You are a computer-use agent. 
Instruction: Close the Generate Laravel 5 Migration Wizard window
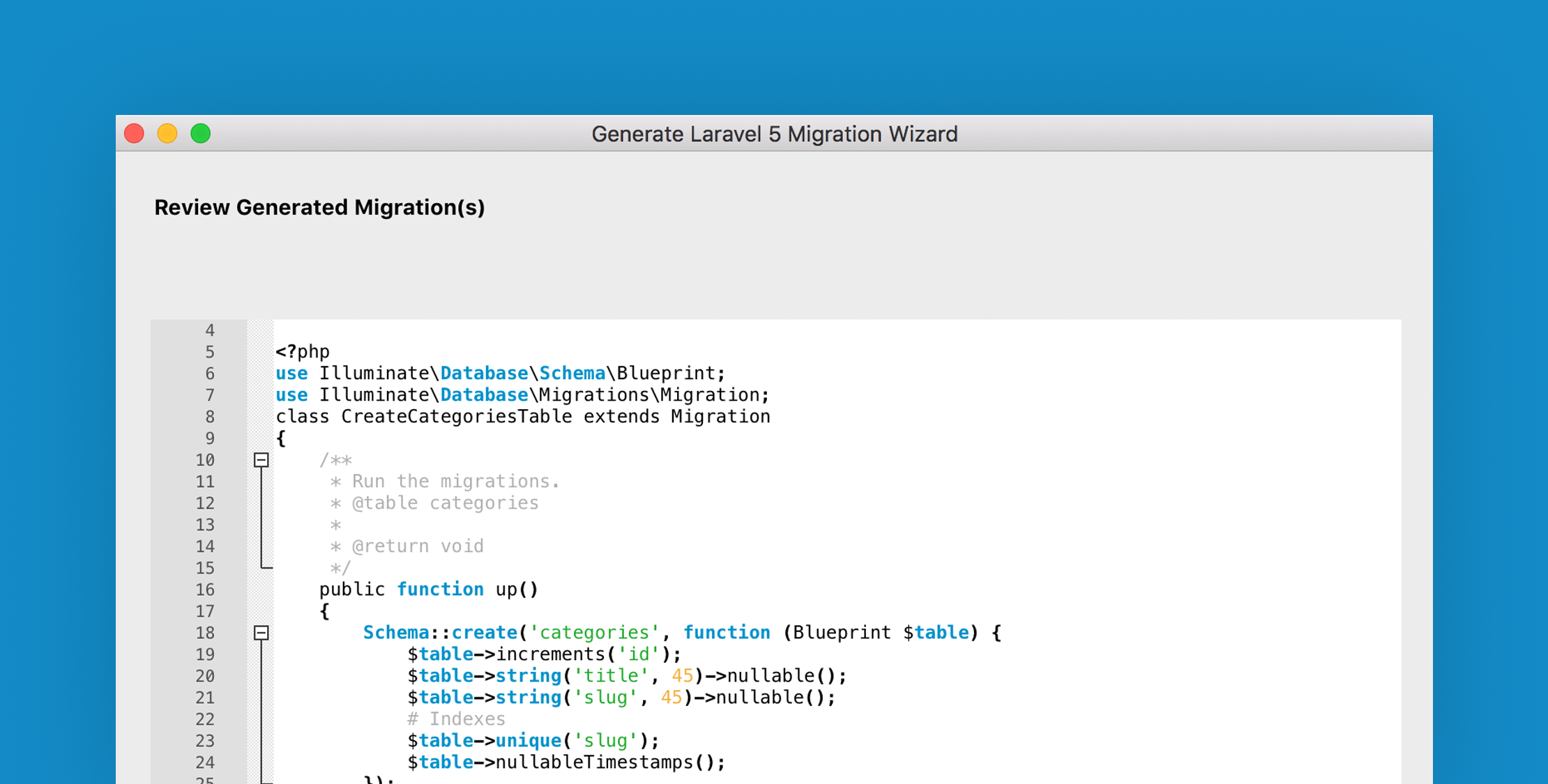[134, 133]
